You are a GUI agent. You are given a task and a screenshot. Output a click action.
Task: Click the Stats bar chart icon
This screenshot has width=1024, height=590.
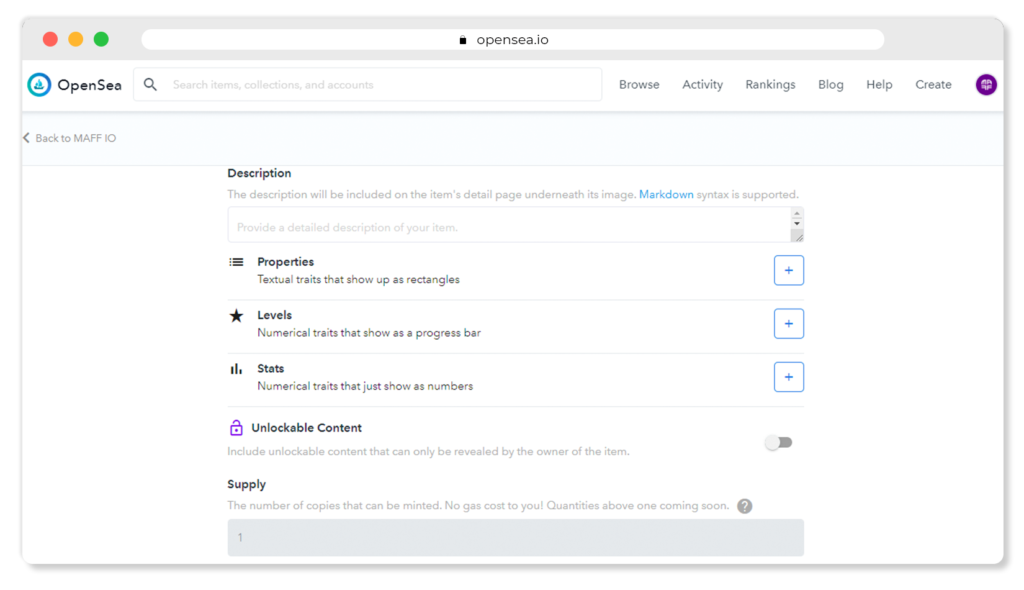[x=236, y=369]
